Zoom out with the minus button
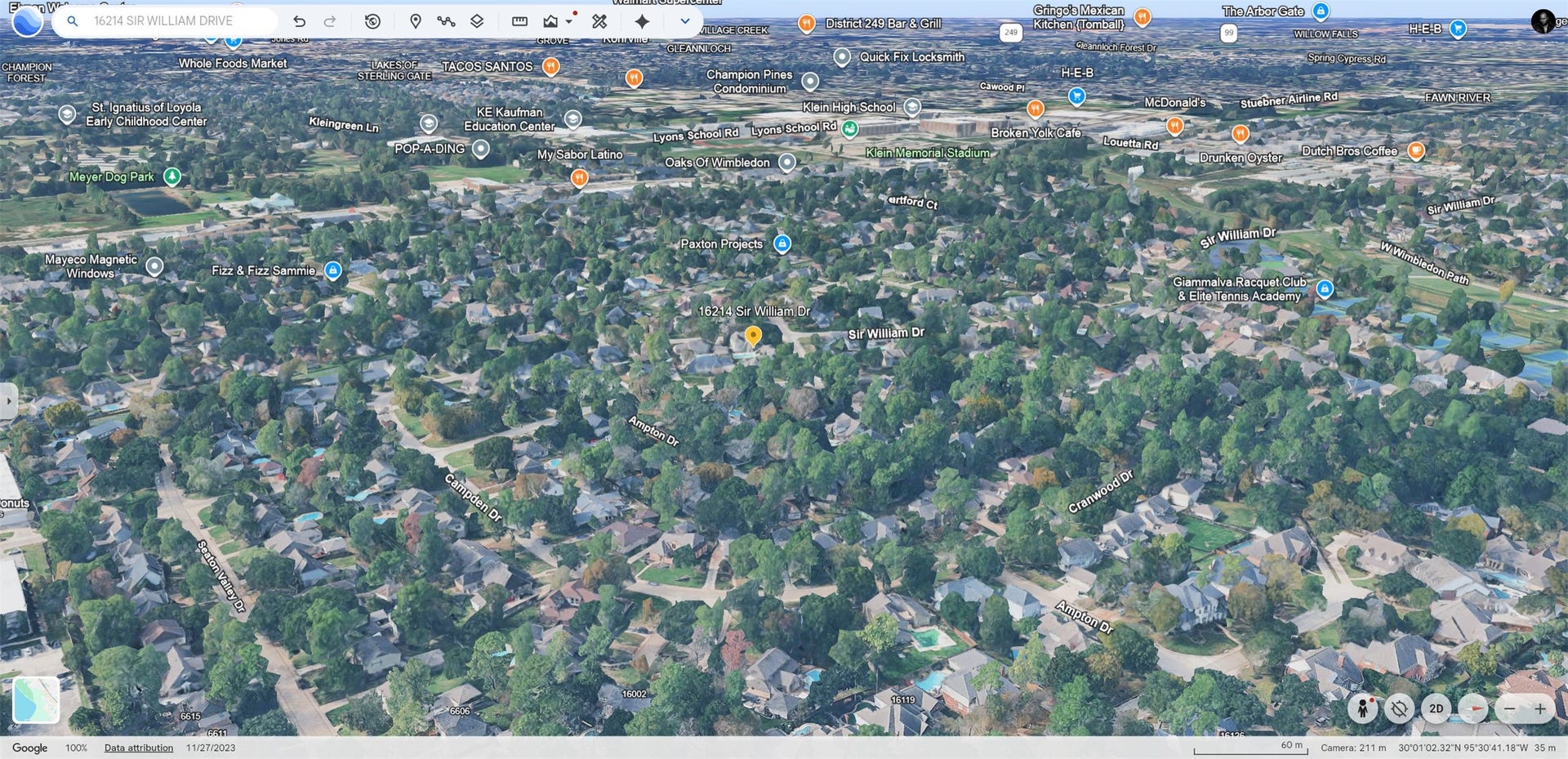The height and width of the screenshot is (759, 1568). [1510, 708]
